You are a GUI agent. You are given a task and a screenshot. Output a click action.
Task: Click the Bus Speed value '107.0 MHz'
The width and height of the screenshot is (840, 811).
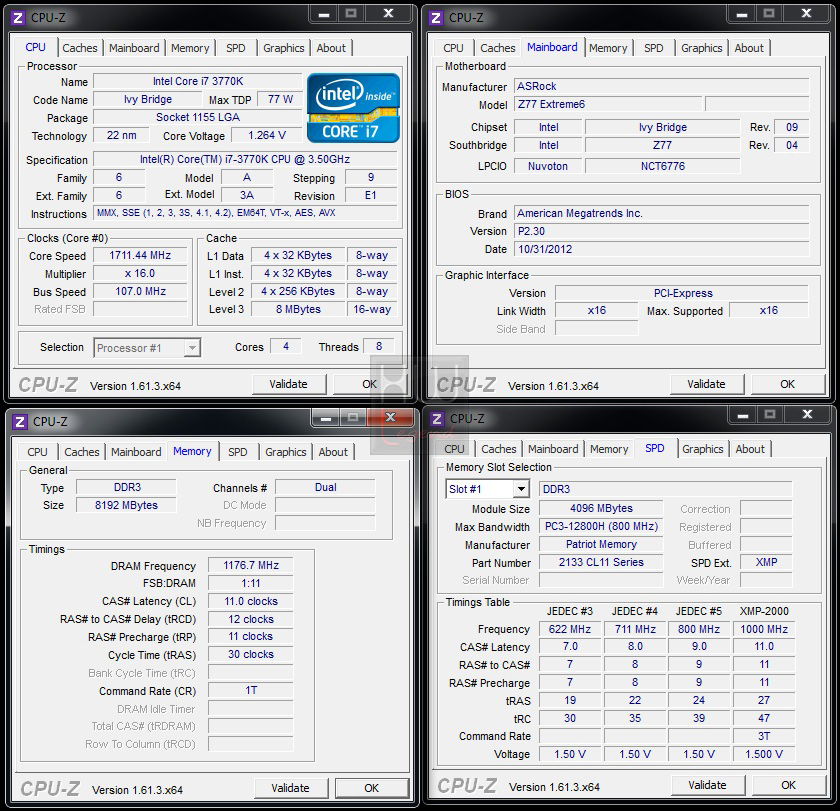(140, 291)
